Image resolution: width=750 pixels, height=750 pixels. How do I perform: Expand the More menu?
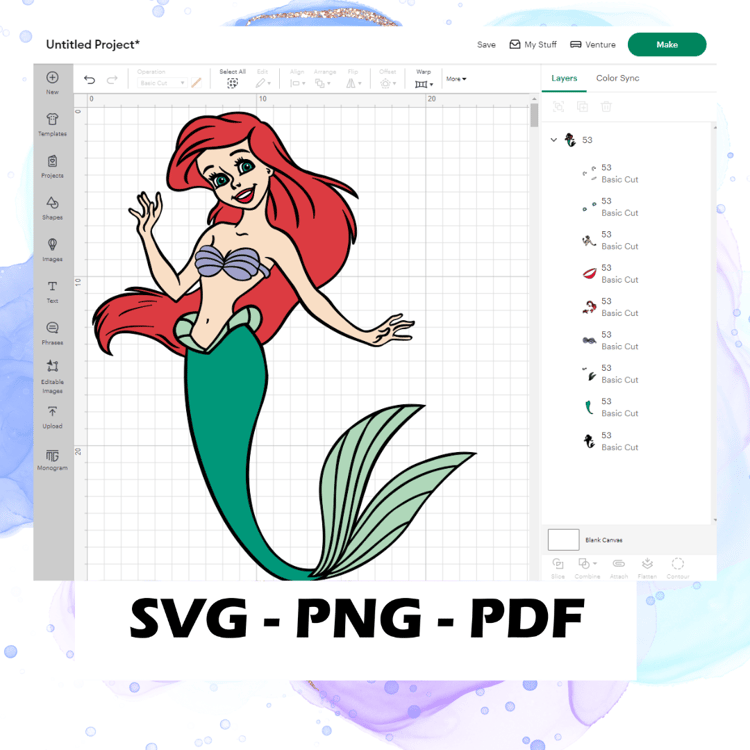(456, 79)
